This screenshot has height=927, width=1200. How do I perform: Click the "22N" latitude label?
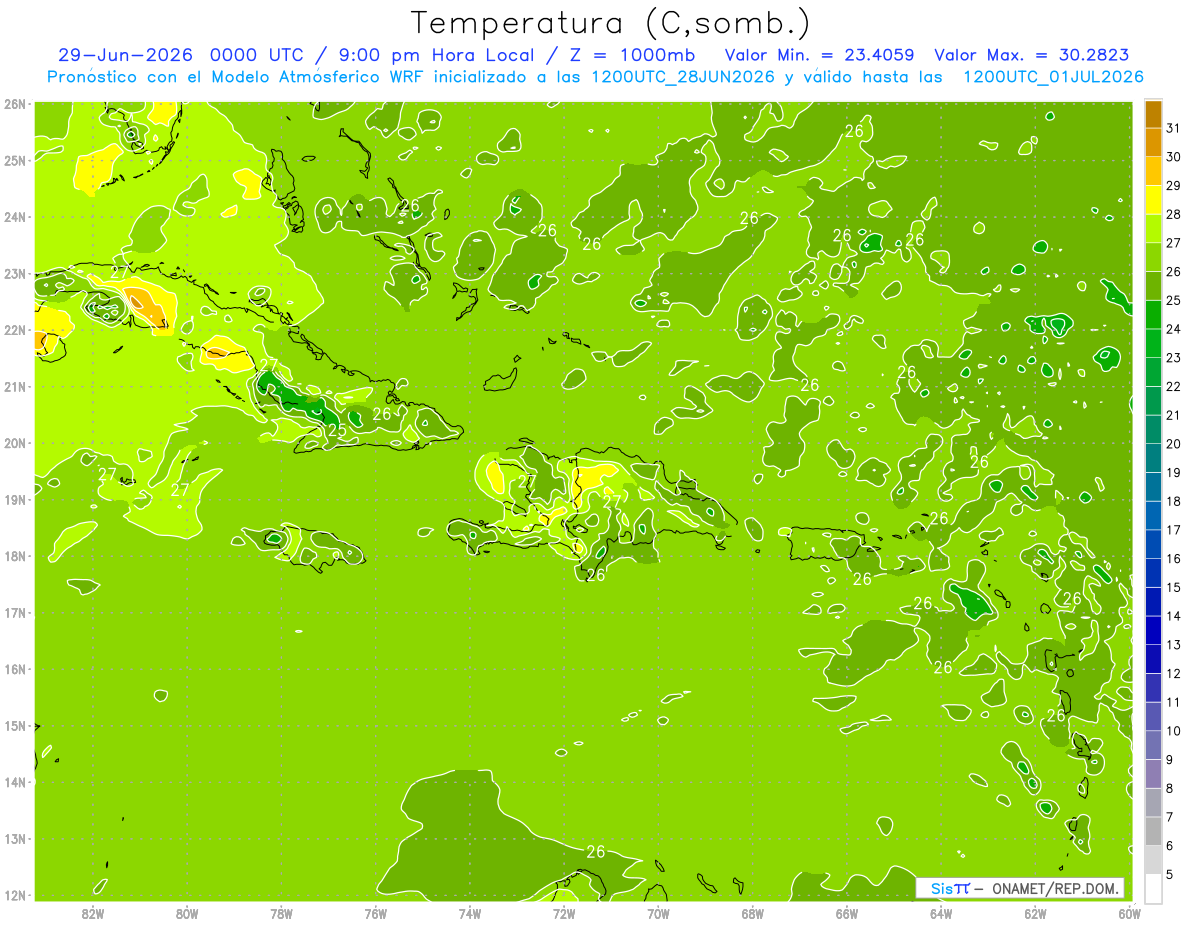pyautogui.click(x=16, y=330)
